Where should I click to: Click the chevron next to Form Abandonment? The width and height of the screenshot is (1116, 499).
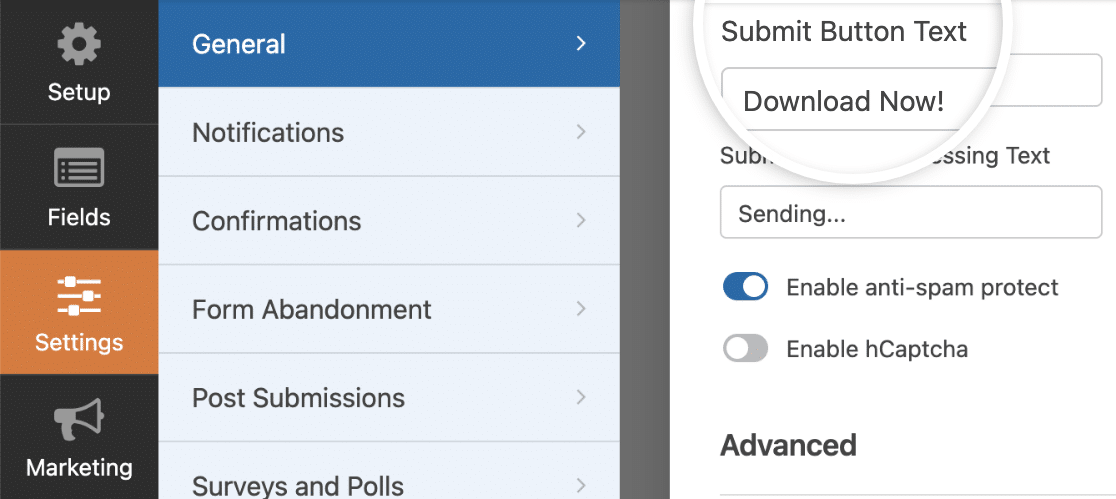[x=581, y=308]
